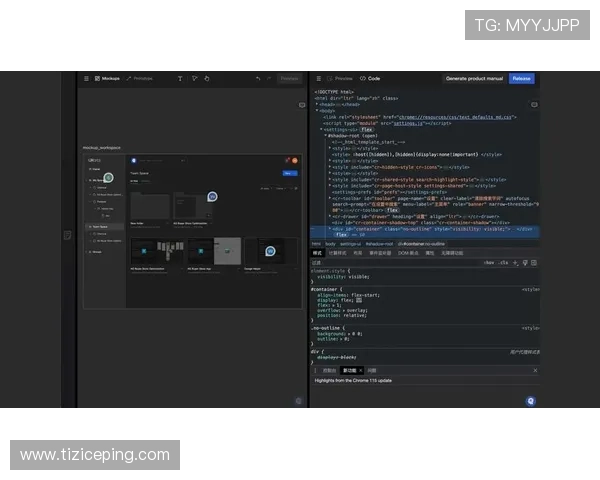The height and width of the screenshot is (480, 600).
Task: Expand the body element node
Action: [x=317, y=110]
